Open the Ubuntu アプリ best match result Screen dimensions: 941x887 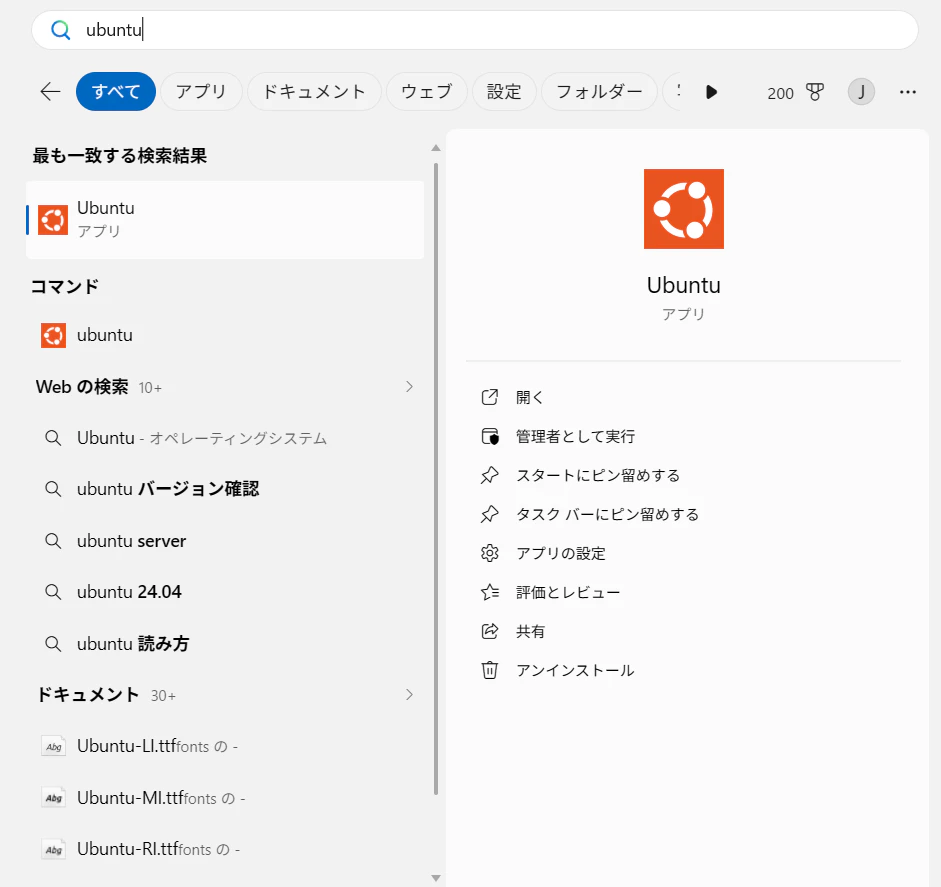[x=225, y=220]
